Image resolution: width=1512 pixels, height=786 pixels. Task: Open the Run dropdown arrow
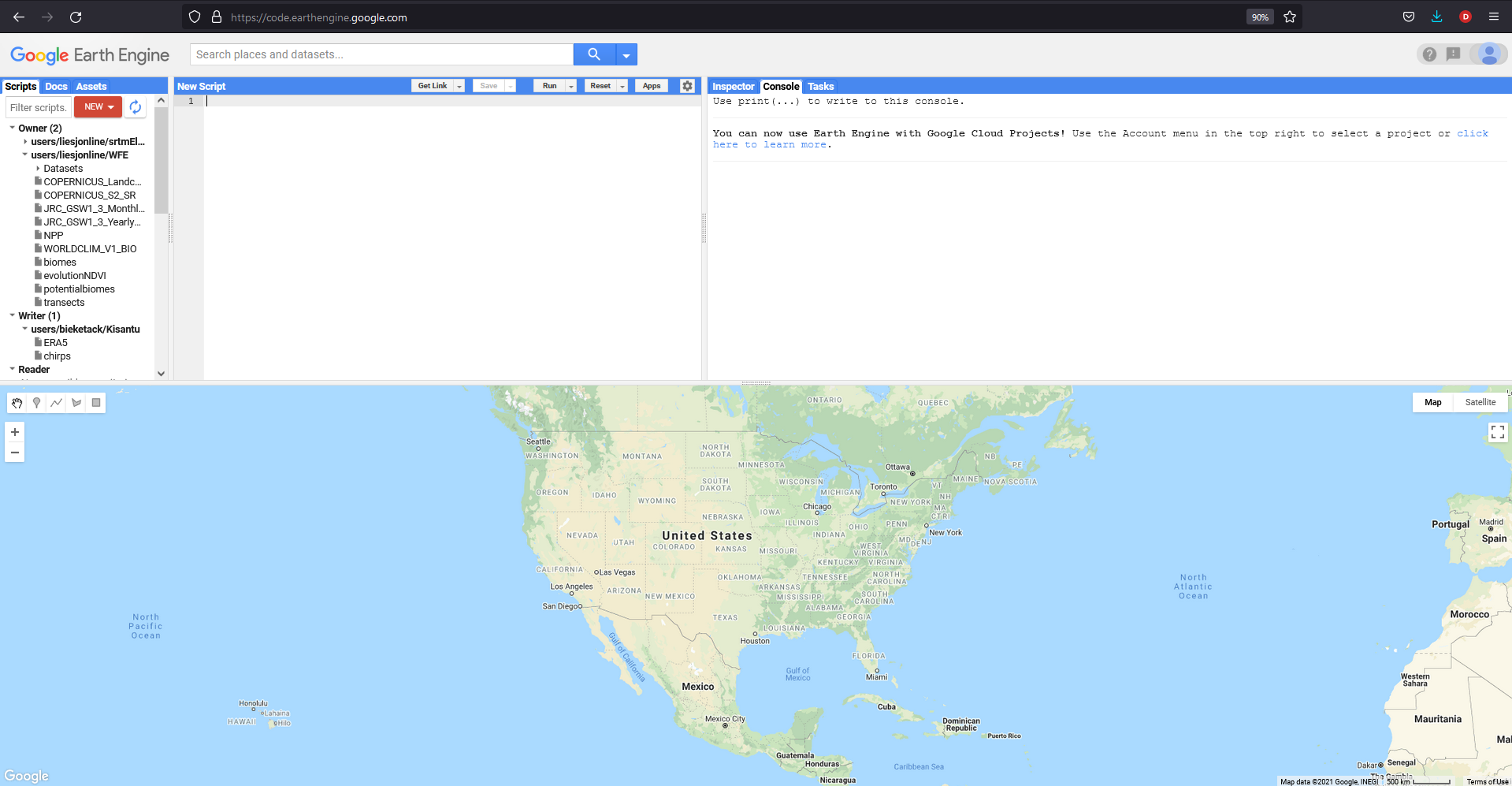point(571,86)
